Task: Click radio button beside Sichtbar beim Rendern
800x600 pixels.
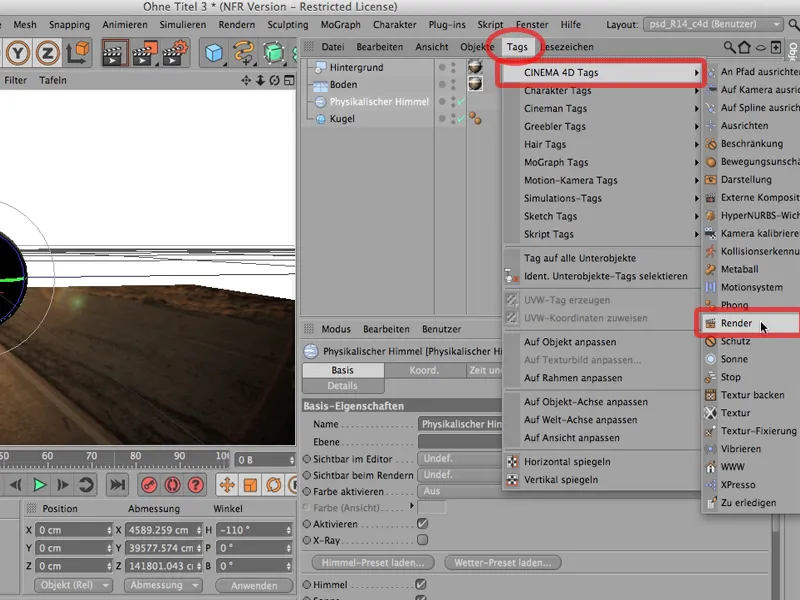Action: pos(307,475)
